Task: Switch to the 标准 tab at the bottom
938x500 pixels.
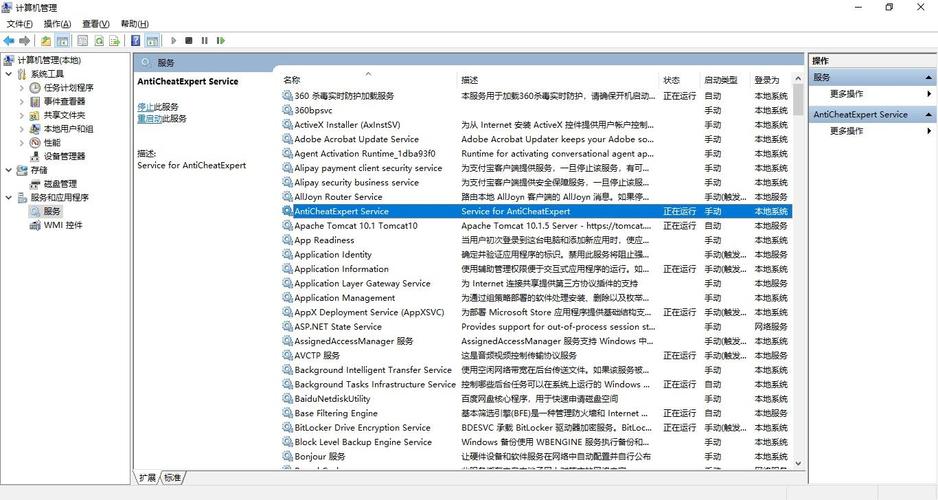Action: tap(173, 478)
